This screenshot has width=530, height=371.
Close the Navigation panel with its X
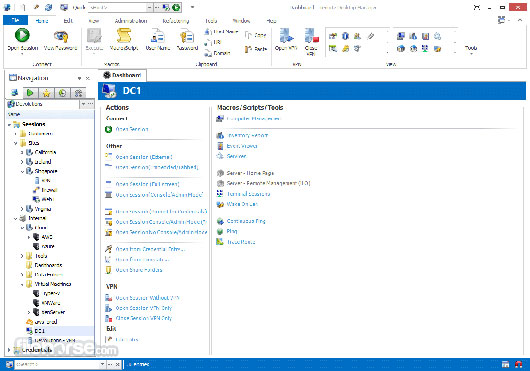point(88,78)
